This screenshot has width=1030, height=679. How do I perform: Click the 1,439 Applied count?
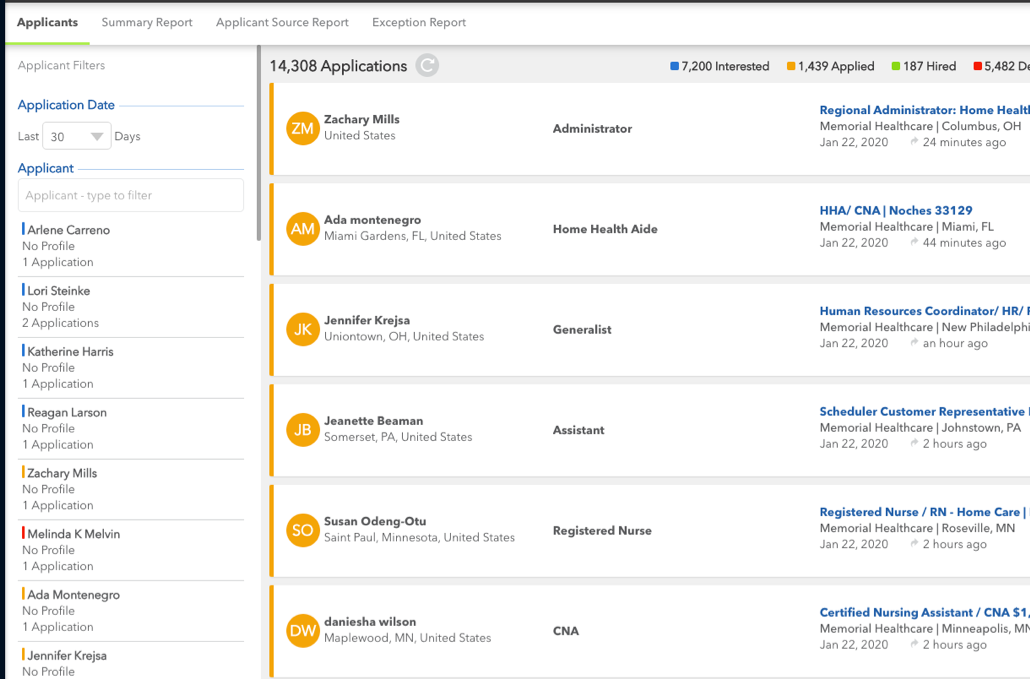point(836,66)
